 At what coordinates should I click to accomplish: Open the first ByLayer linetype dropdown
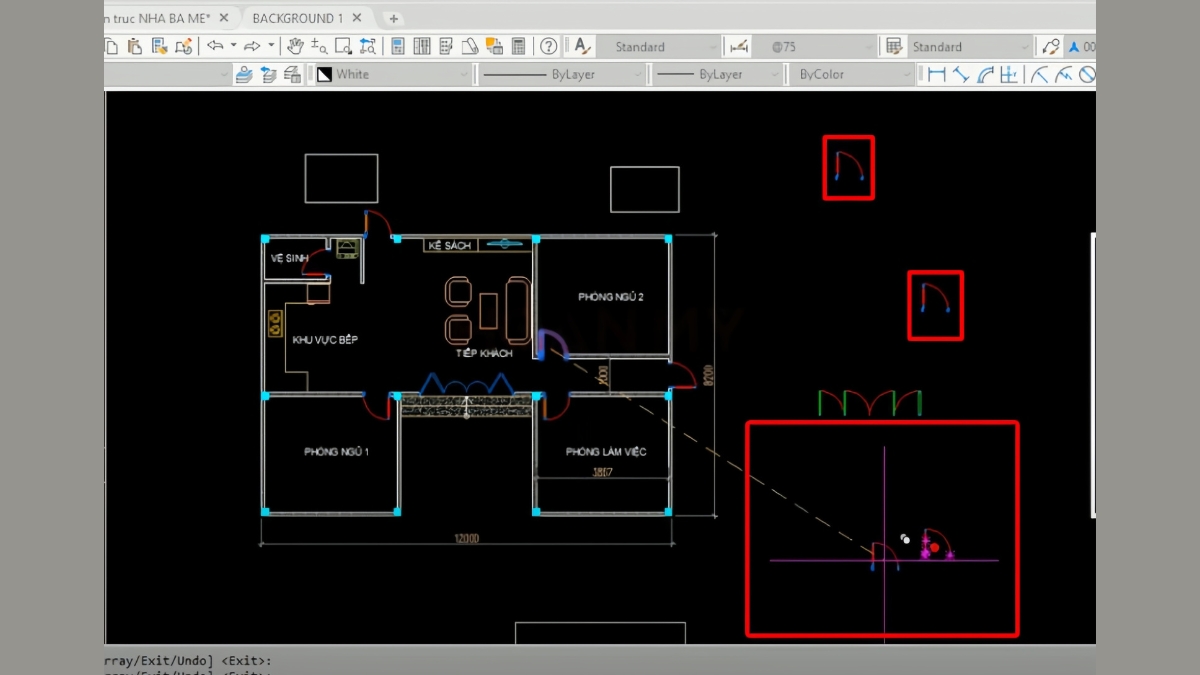[x=562, y=74]
